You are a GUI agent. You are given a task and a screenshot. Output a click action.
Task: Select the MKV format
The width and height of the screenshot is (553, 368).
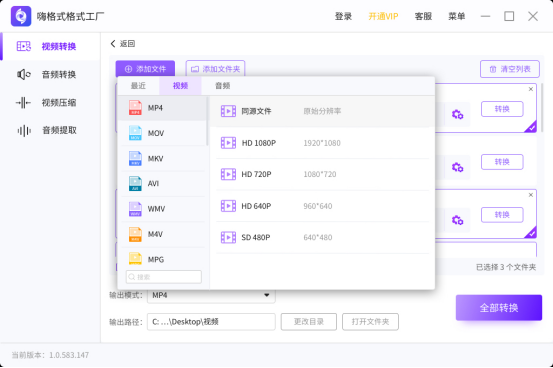pos(162,159)
